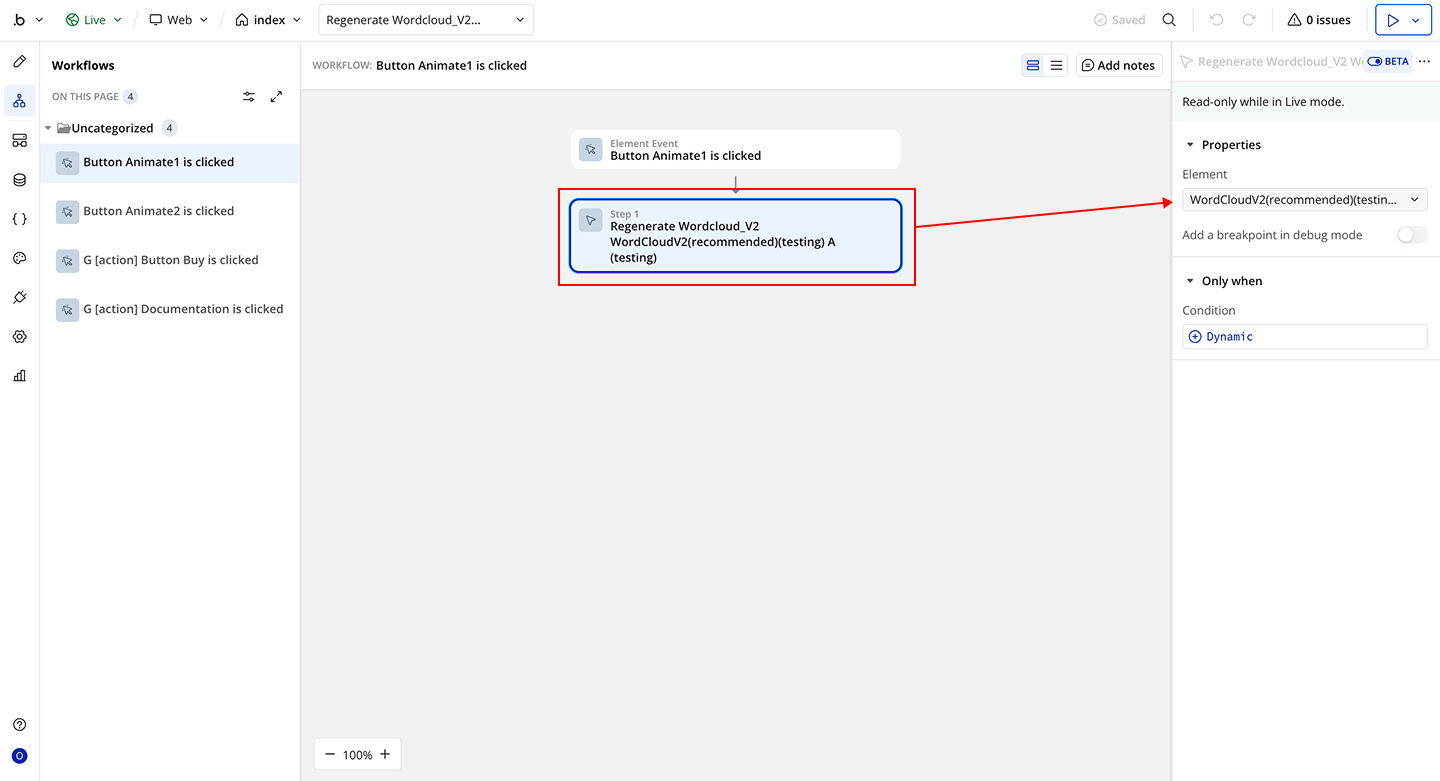Viewport: 1440px width, 781px height.
Task: Select the Button Animate2 is clicked workflow
Action: [170, 212]
